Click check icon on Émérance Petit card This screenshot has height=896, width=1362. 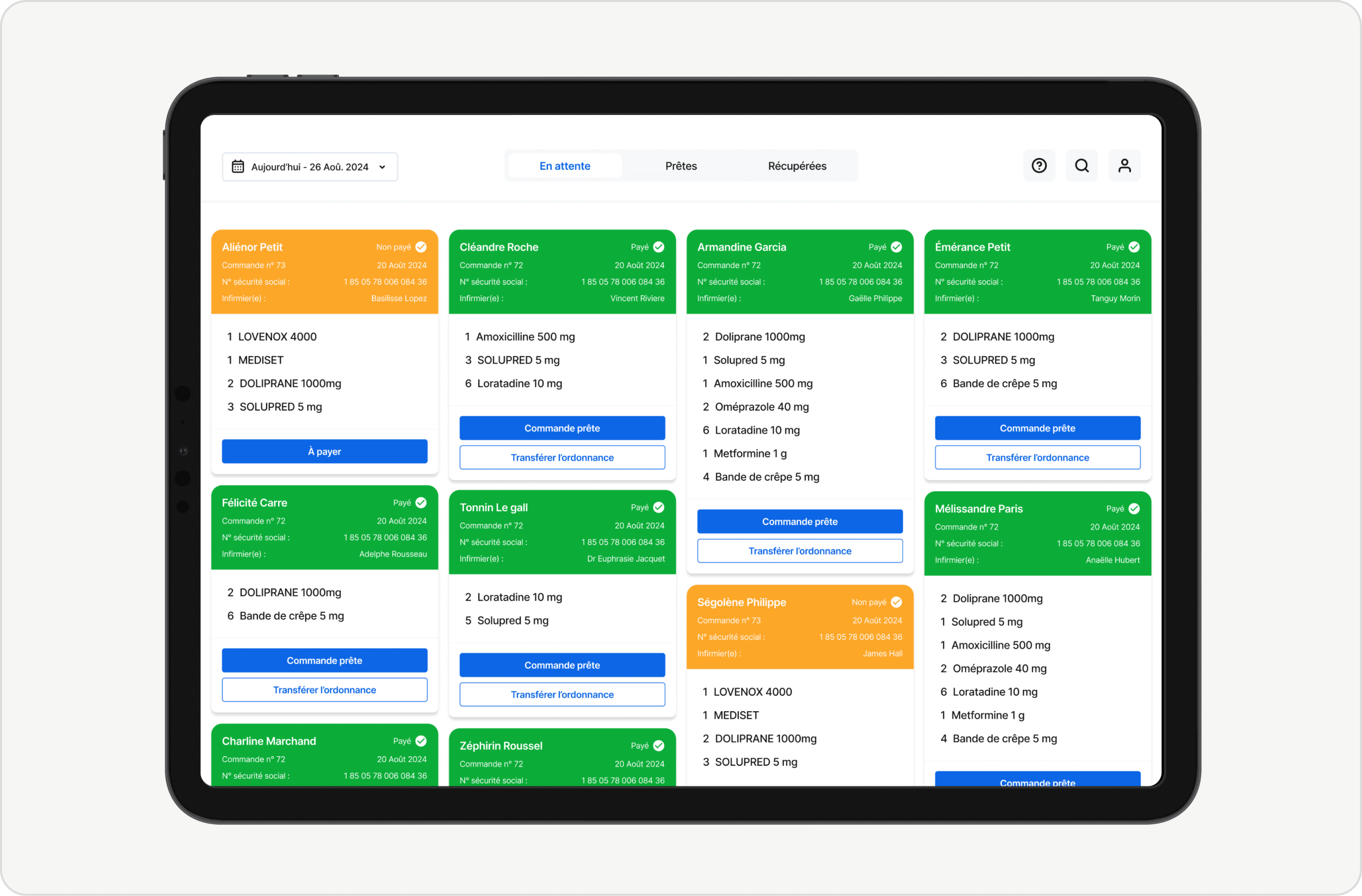pos(1133,247)
